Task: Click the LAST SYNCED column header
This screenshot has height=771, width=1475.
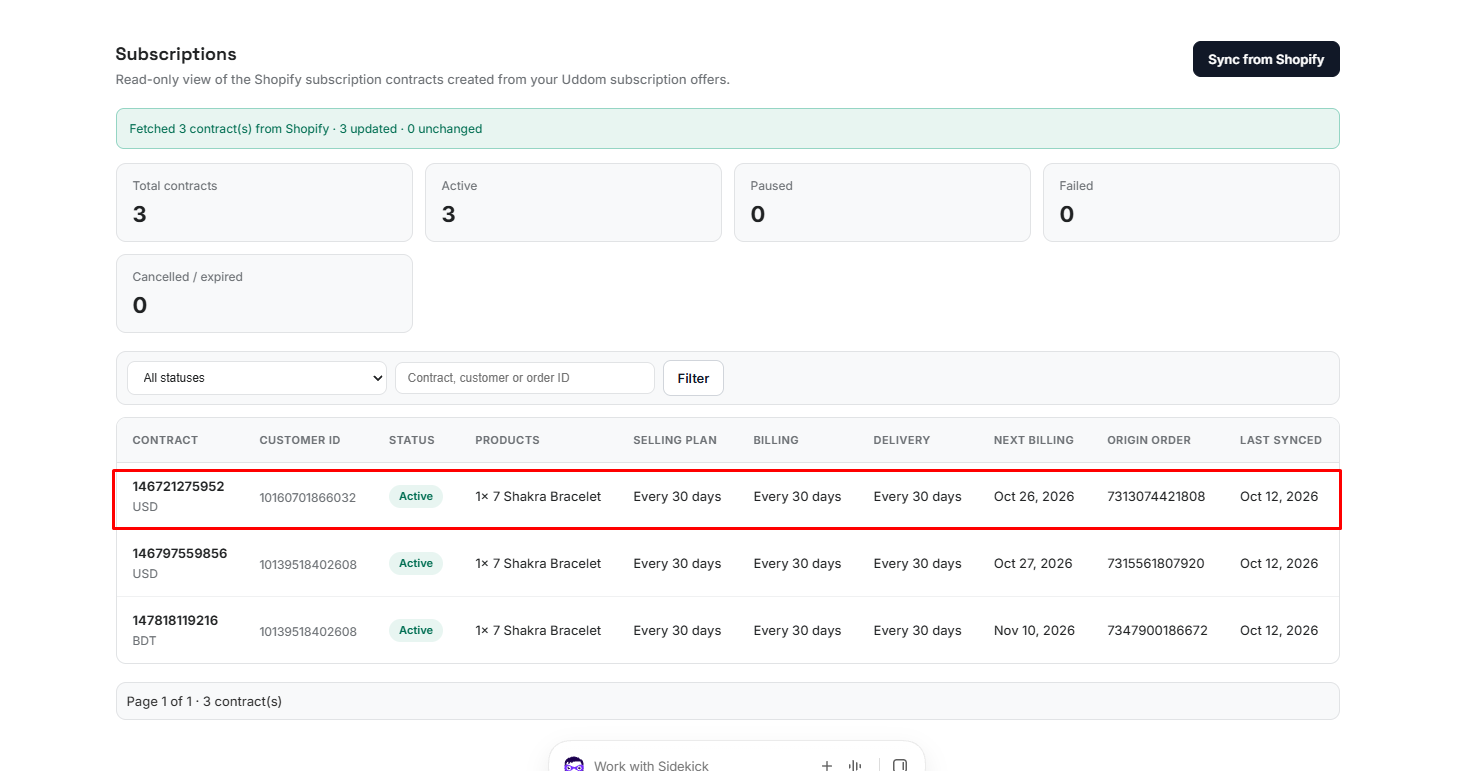Action: (1281, 440)
